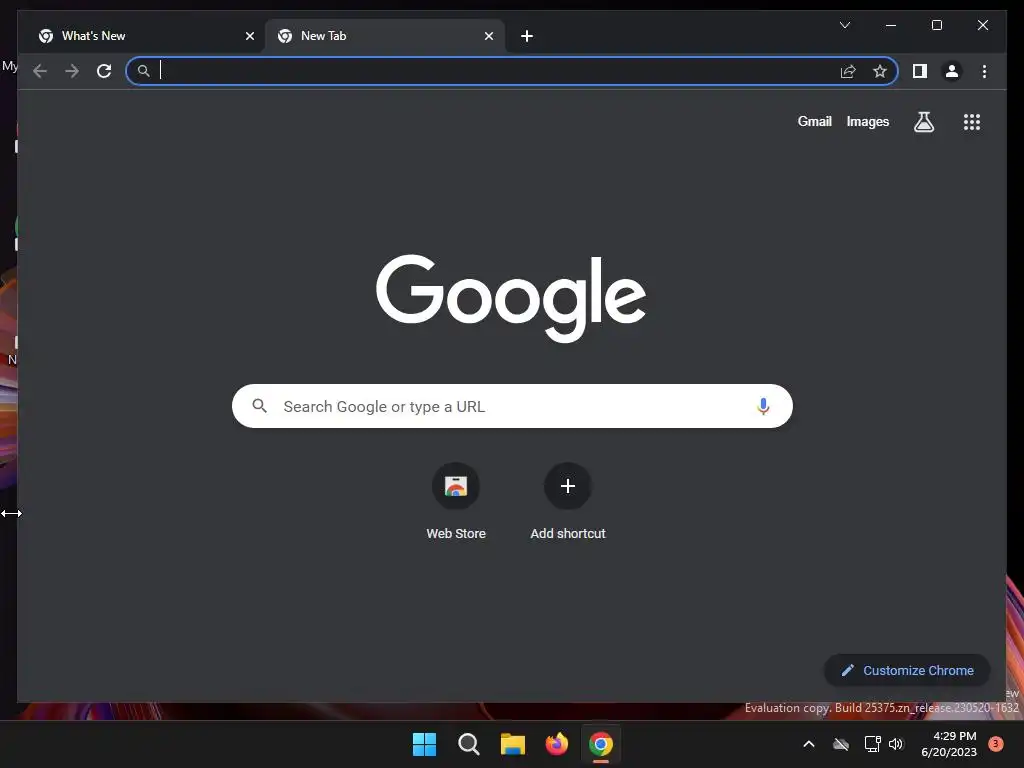Click the search magnifier in address bar
1024x768 pixels.
[x=144, y=71]
